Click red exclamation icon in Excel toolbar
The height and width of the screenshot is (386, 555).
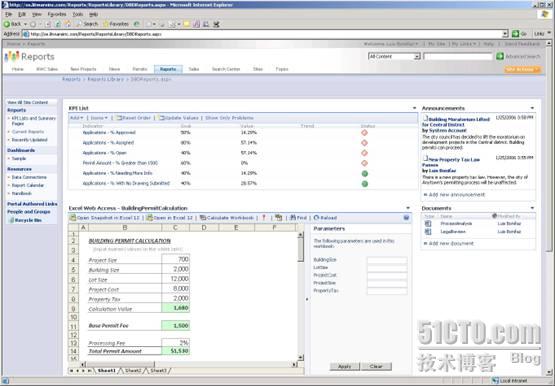tap(264, 218)
